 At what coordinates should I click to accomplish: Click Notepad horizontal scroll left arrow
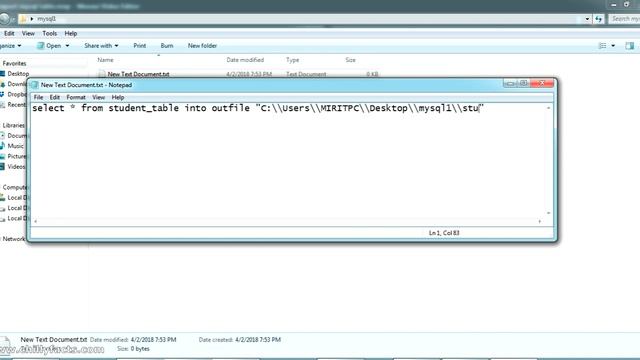click(x=36, y=221)
